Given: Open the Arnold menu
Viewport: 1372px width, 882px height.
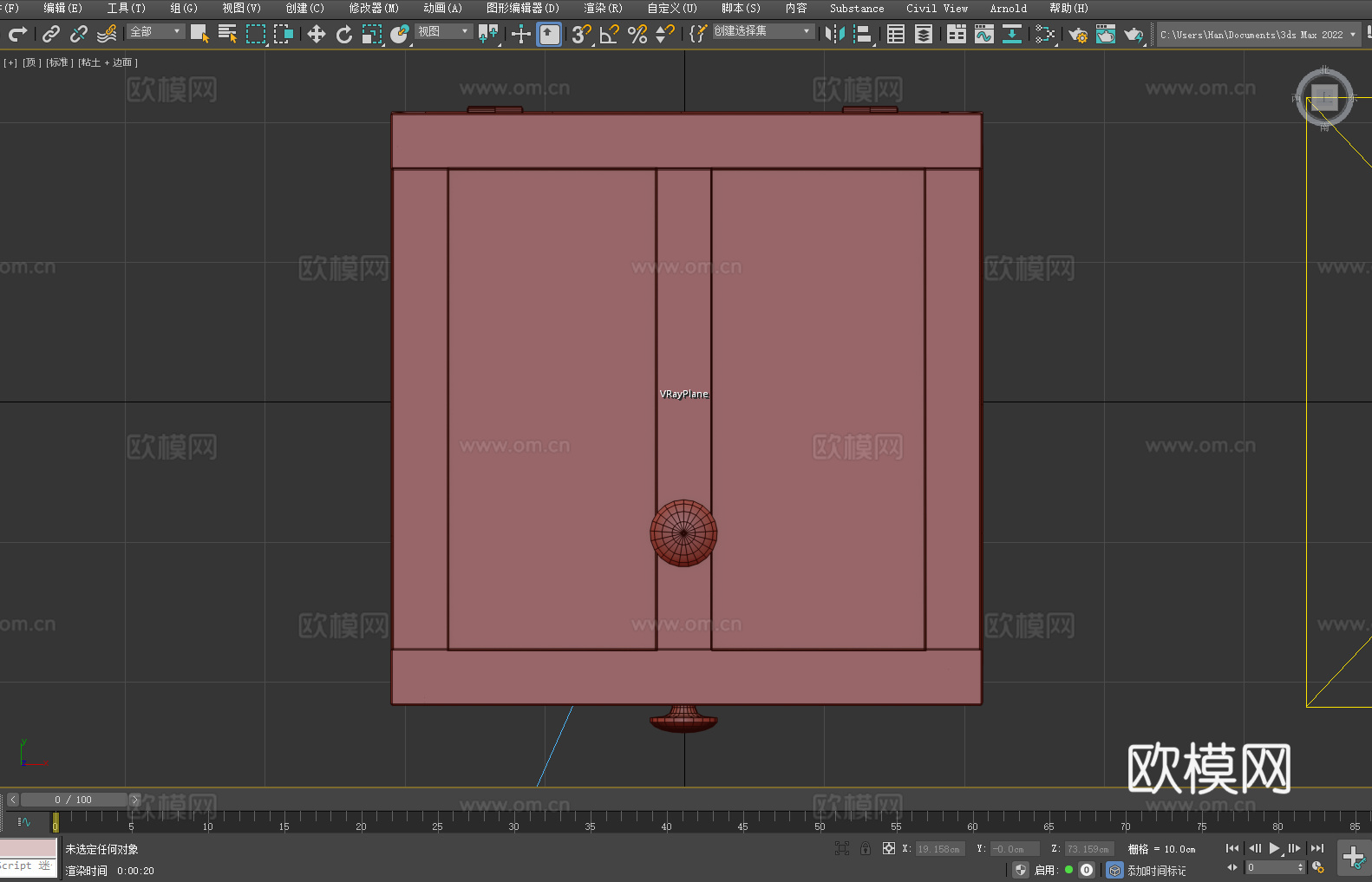Looking at the screenshot, I should point(1008,8).
